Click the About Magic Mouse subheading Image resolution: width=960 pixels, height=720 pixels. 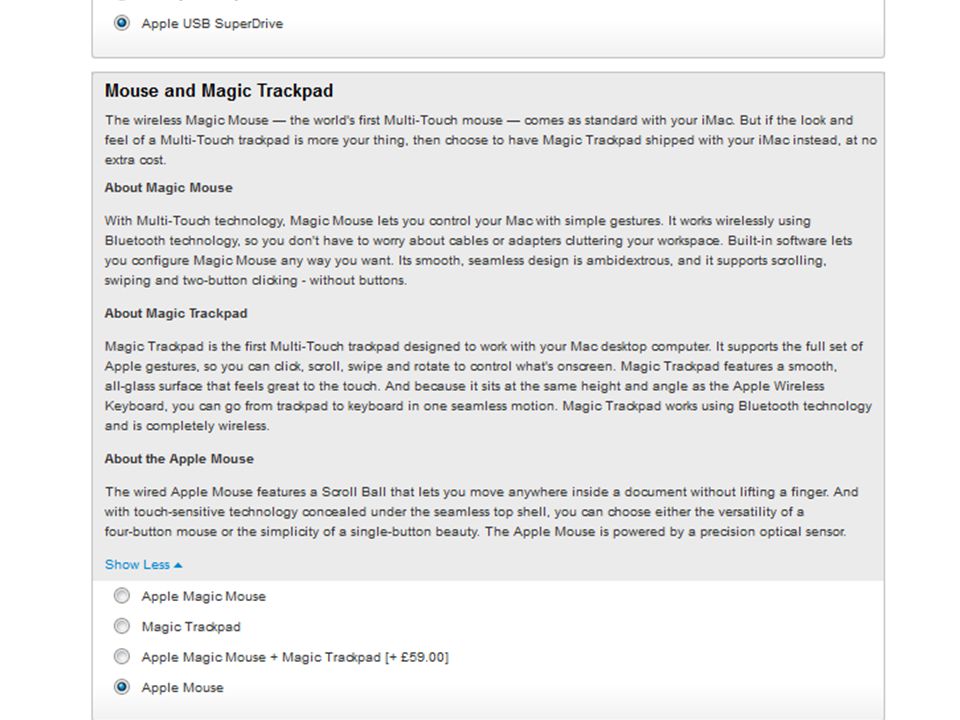(x=168, y=188)
